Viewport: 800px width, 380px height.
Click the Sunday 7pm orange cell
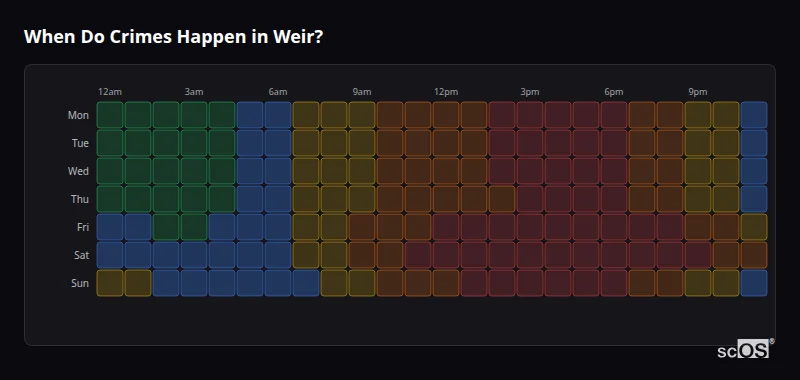[642, 283]
